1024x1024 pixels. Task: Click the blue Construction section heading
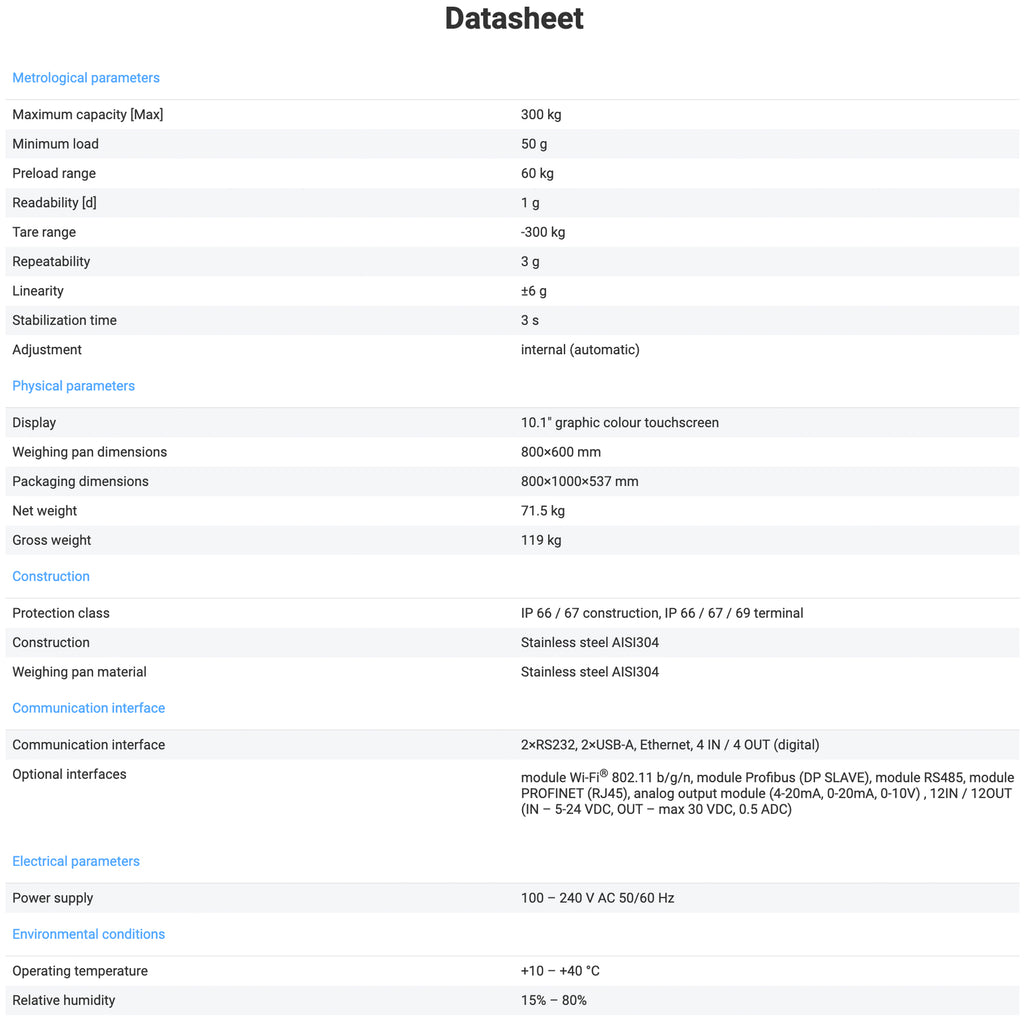[x=51, y=576]
